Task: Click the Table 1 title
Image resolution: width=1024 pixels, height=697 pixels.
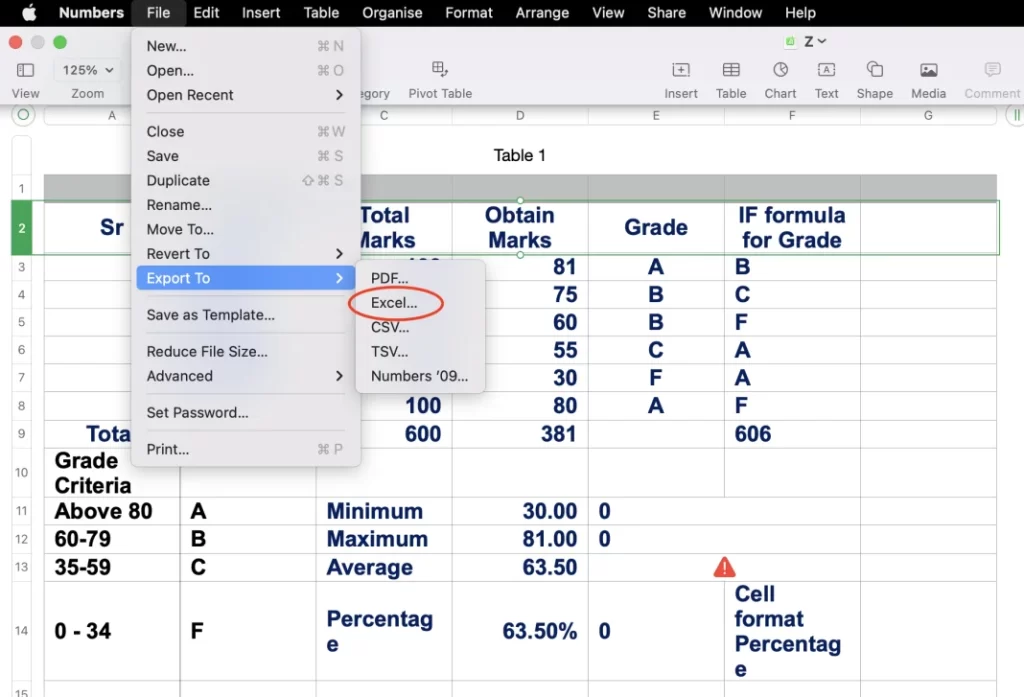Action: [519, 155]
